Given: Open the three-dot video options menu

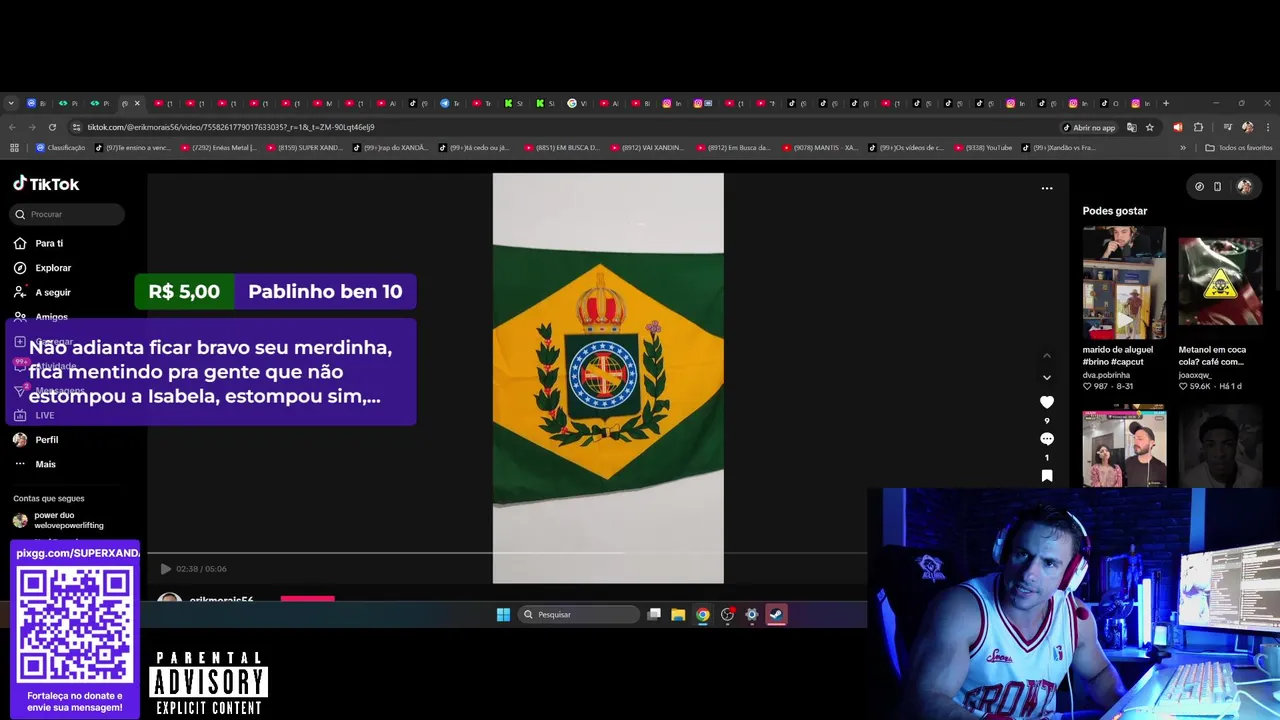Looking at the screenshot, I should click(1047, 188).
